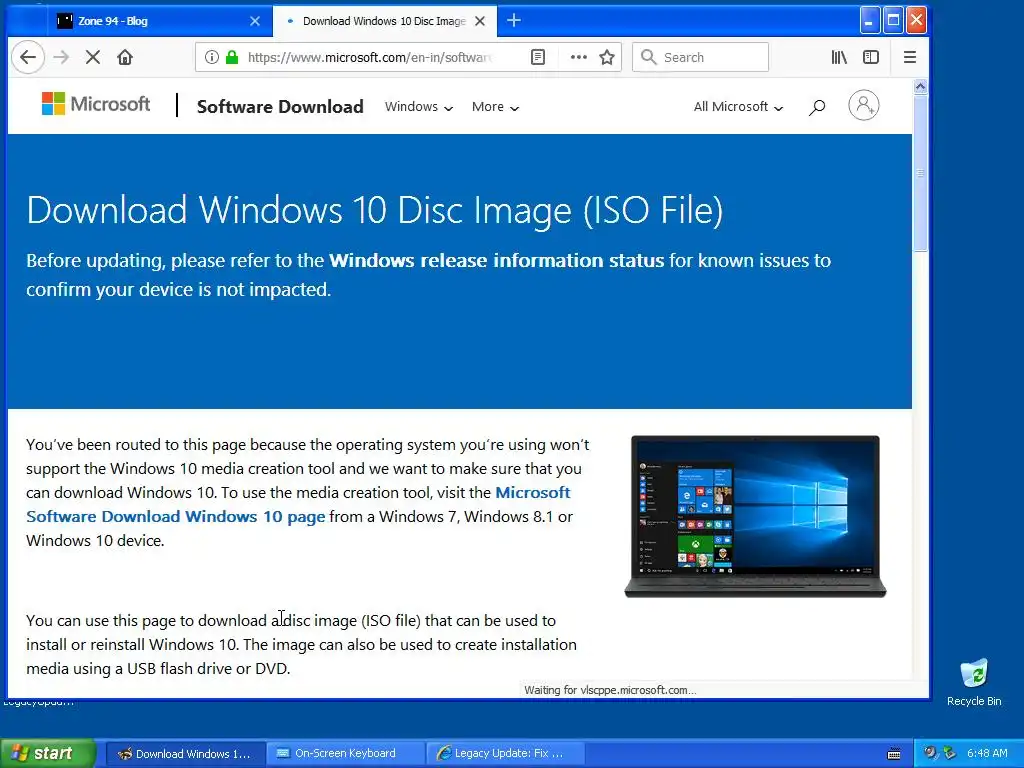Open Windows release information status link

pyautogui.click(x=496, y=261)
